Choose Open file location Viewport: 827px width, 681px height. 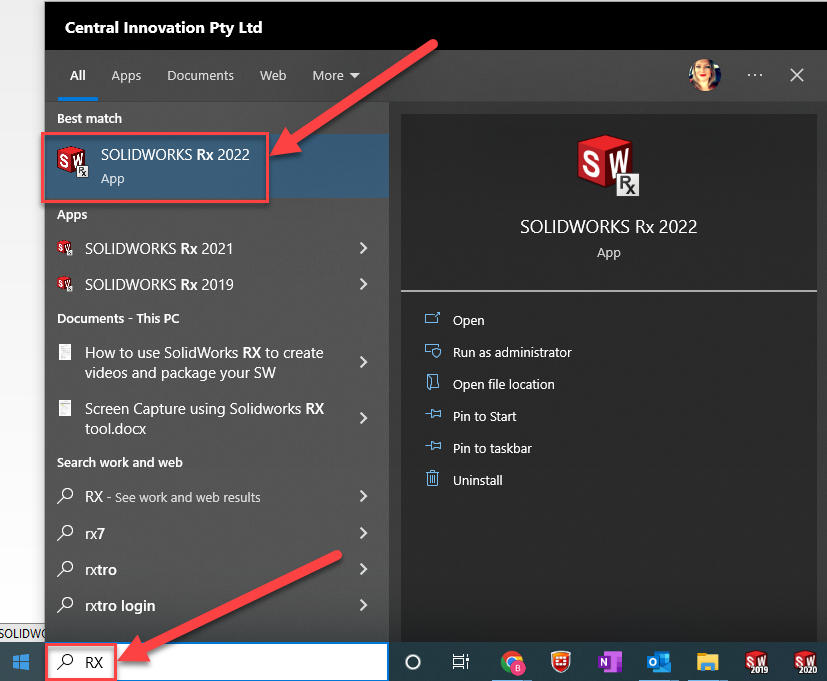(503, 384)
